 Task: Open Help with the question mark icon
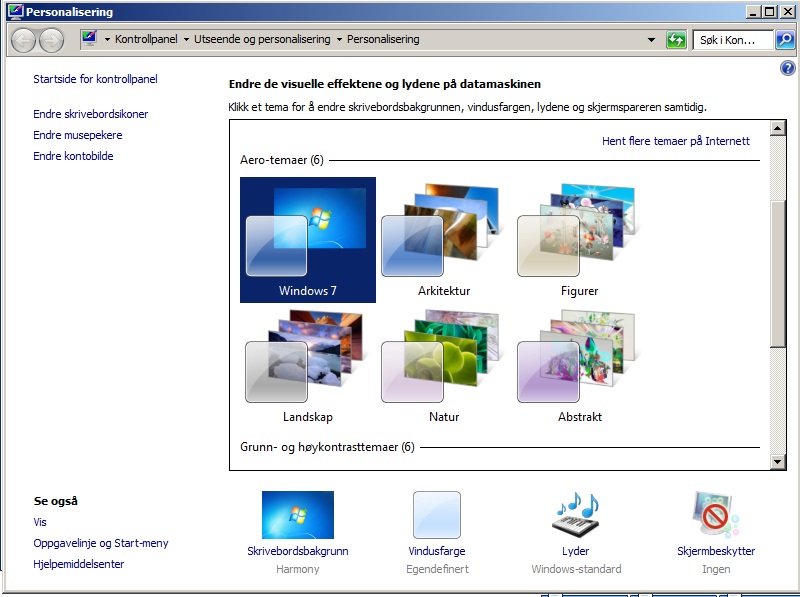(x=787, y=68)
